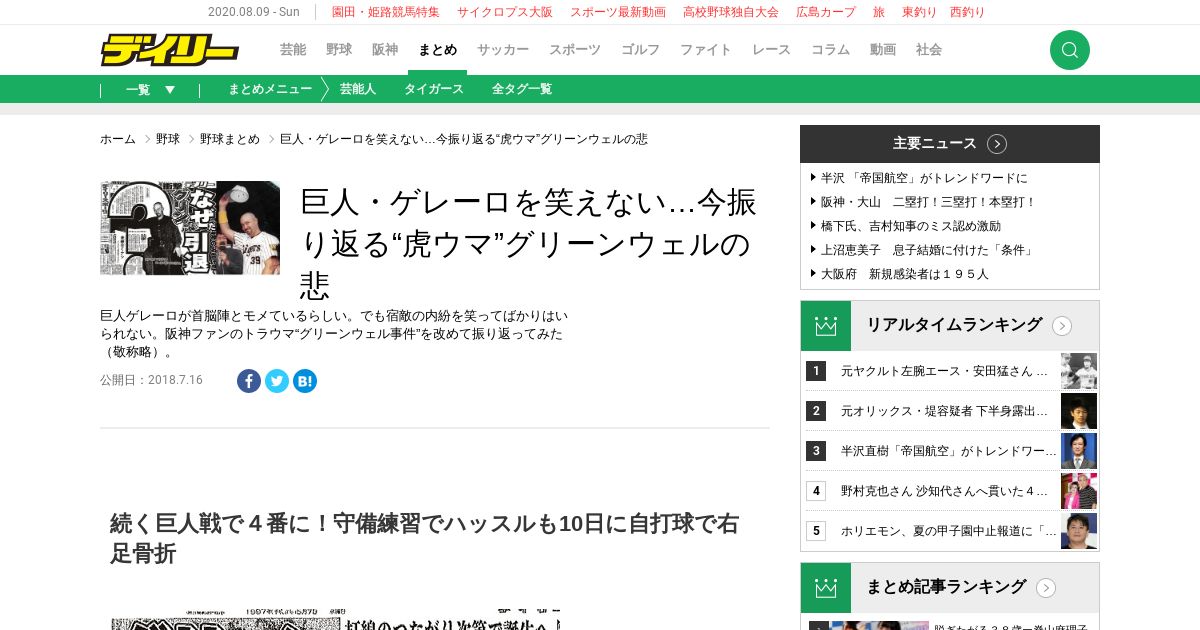
Task: Click まとめ記事ランキング heading
Action: (x=946, y=587)
